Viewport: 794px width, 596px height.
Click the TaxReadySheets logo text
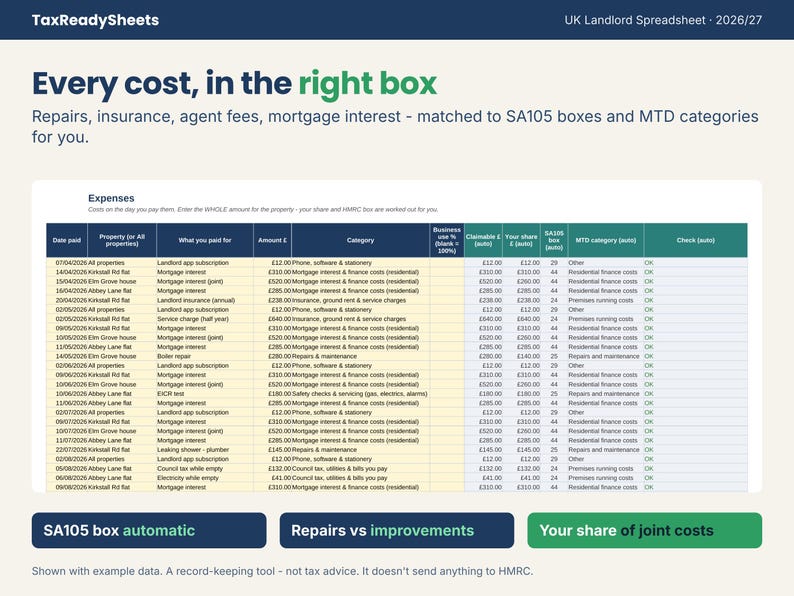[x=95, y=20]
